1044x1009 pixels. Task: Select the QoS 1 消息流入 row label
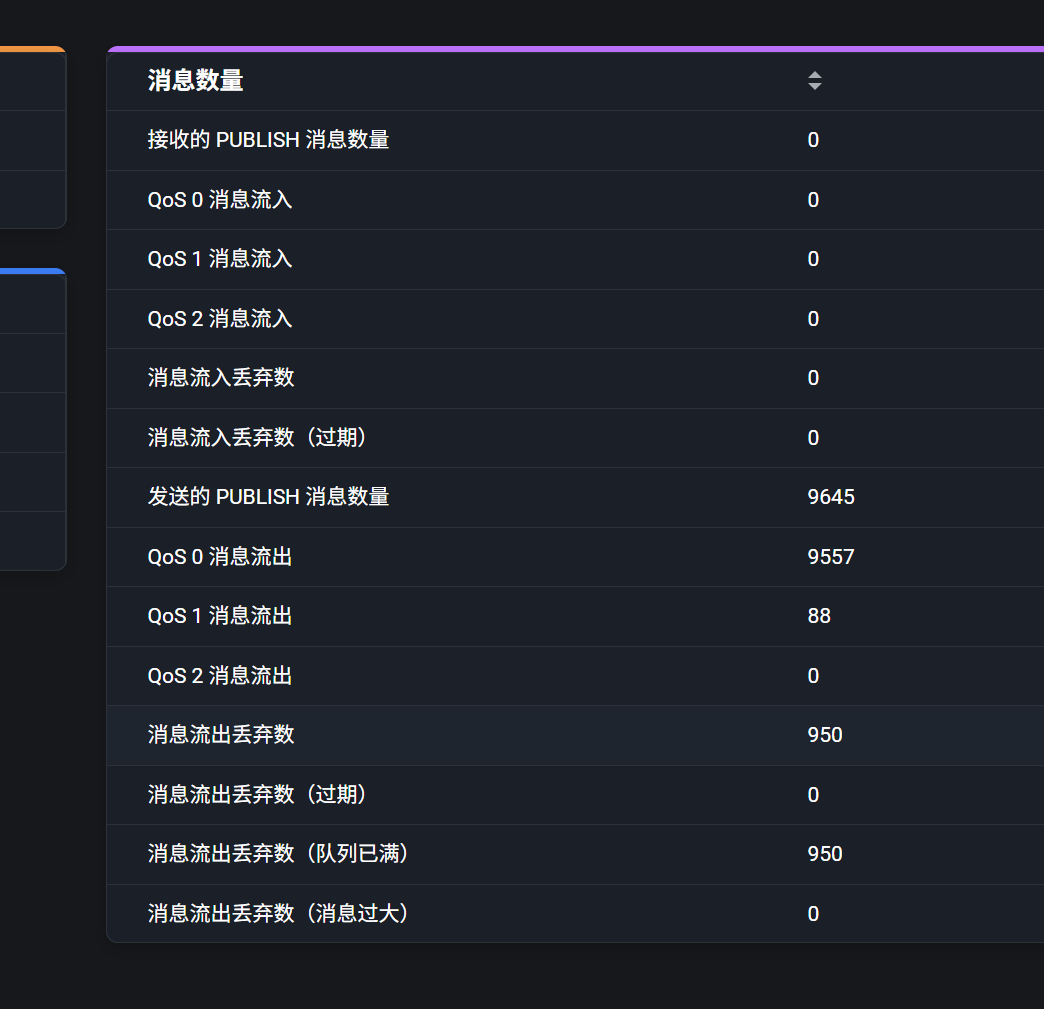point(220,259)
